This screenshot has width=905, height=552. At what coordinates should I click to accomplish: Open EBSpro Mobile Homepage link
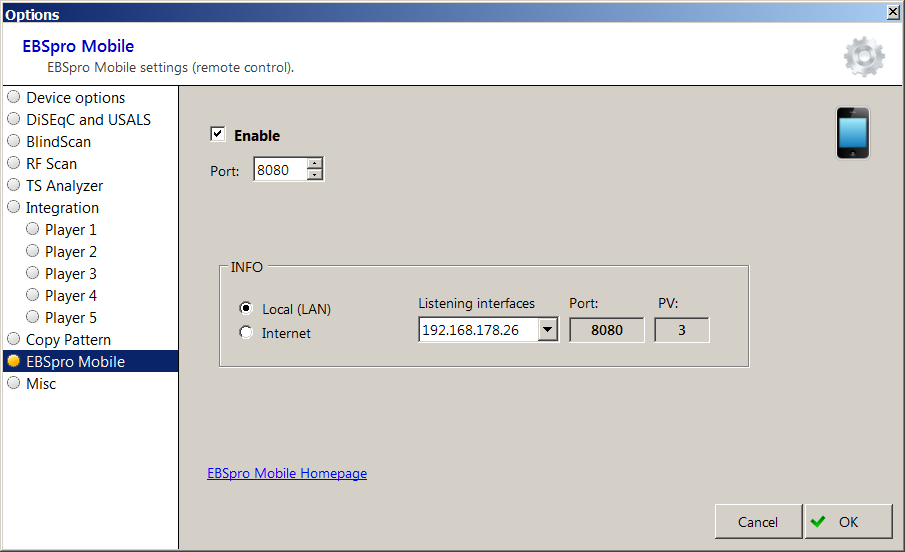(x=287, y=473)
